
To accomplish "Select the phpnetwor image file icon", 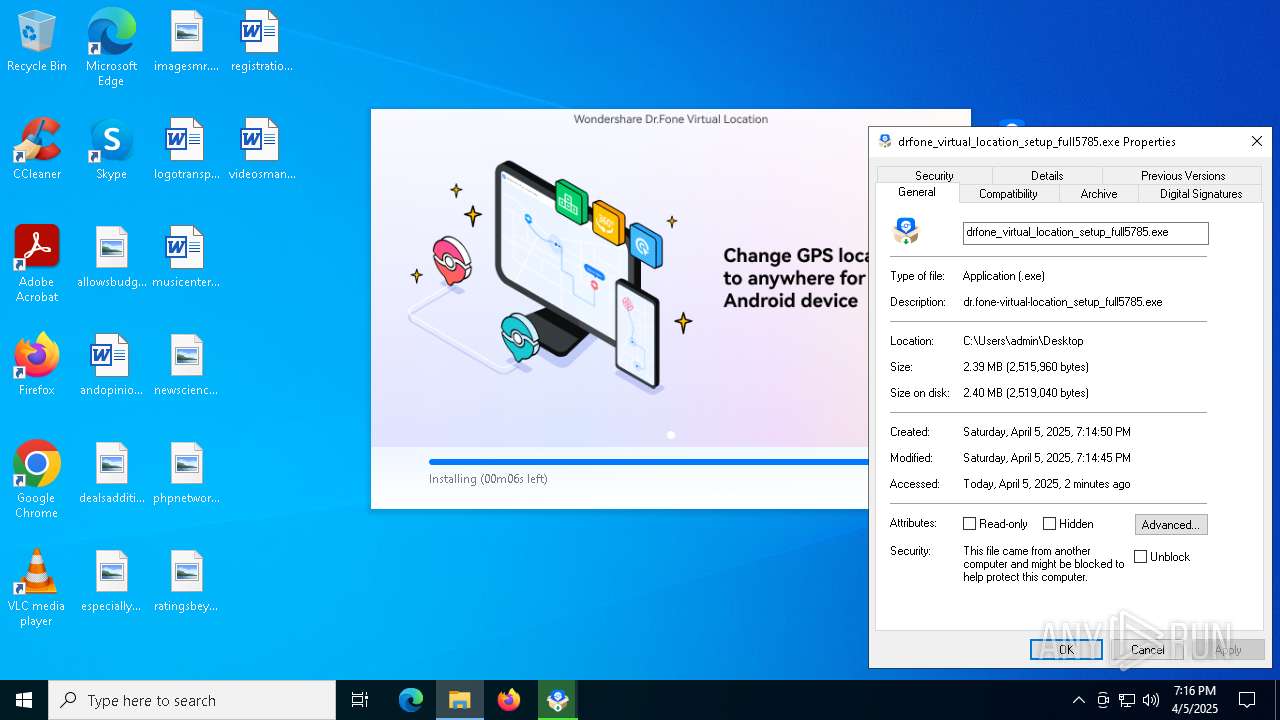I will (186, 473).
